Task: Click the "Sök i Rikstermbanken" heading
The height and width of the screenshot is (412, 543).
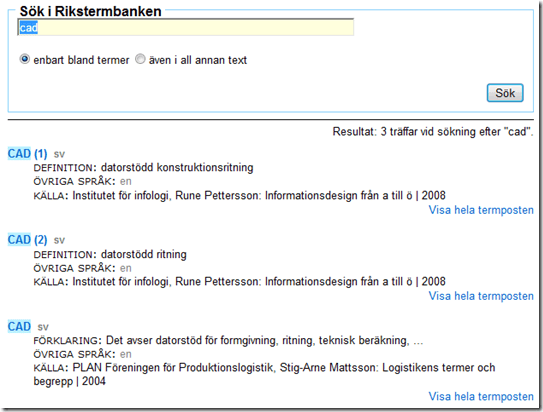Action: (90, 11)
